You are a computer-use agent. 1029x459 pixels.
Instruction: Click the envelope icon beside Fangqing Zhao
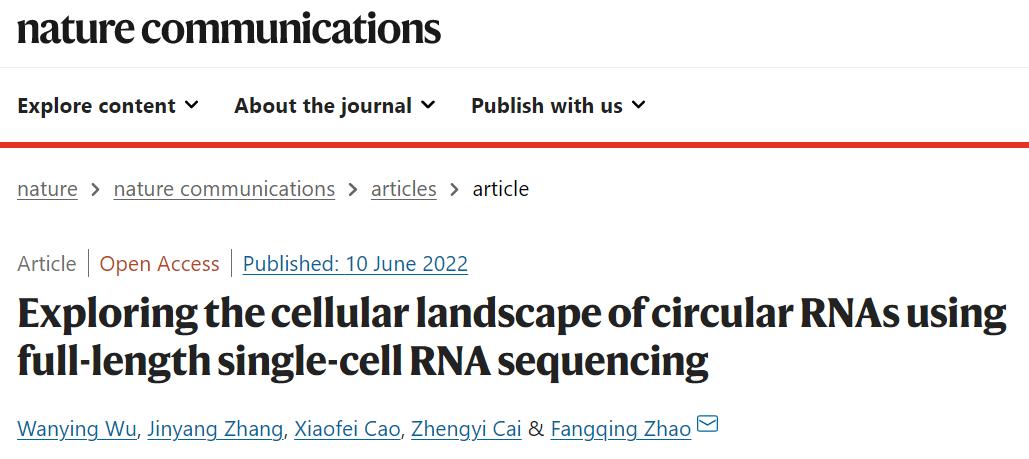click(x=707, y=424)
